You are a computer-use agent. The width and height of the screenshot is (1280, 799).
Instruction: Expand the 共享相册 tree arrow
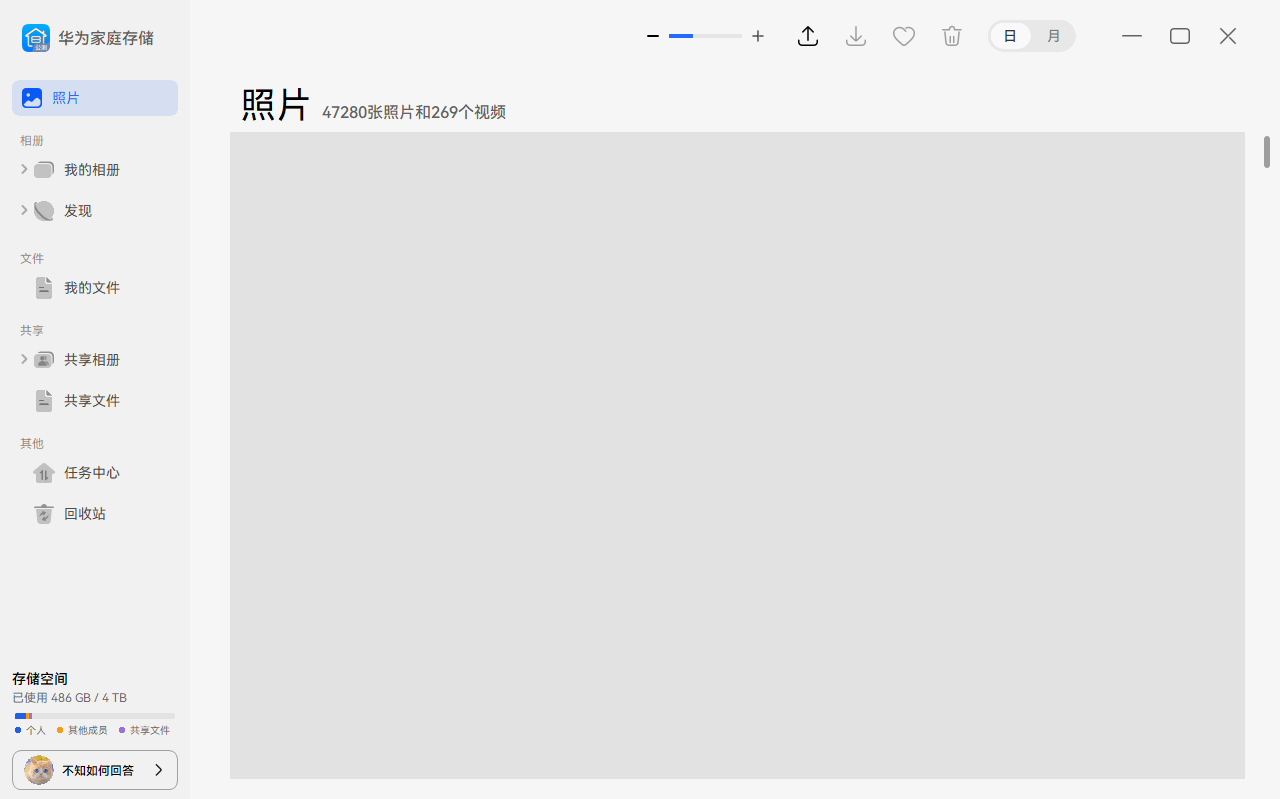click(x=24, y=359)
